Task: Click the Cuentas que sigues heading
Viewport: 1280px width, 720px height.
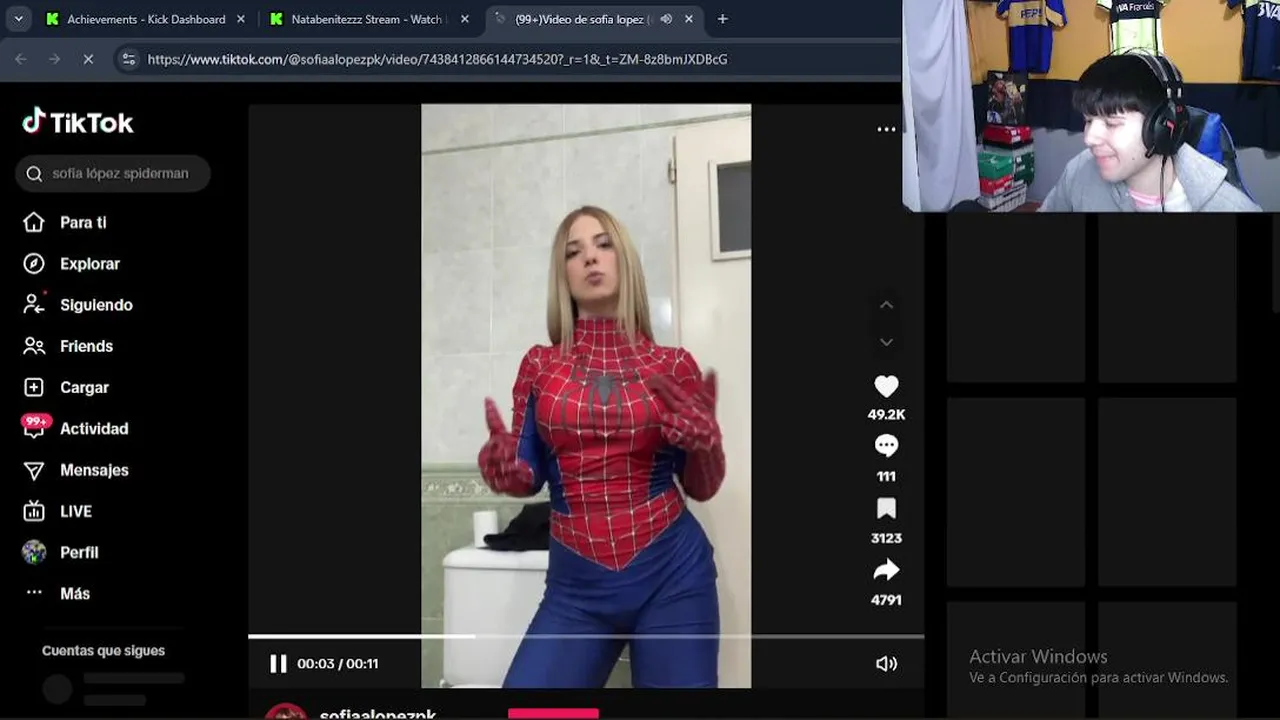Action: tap(103, 650)
